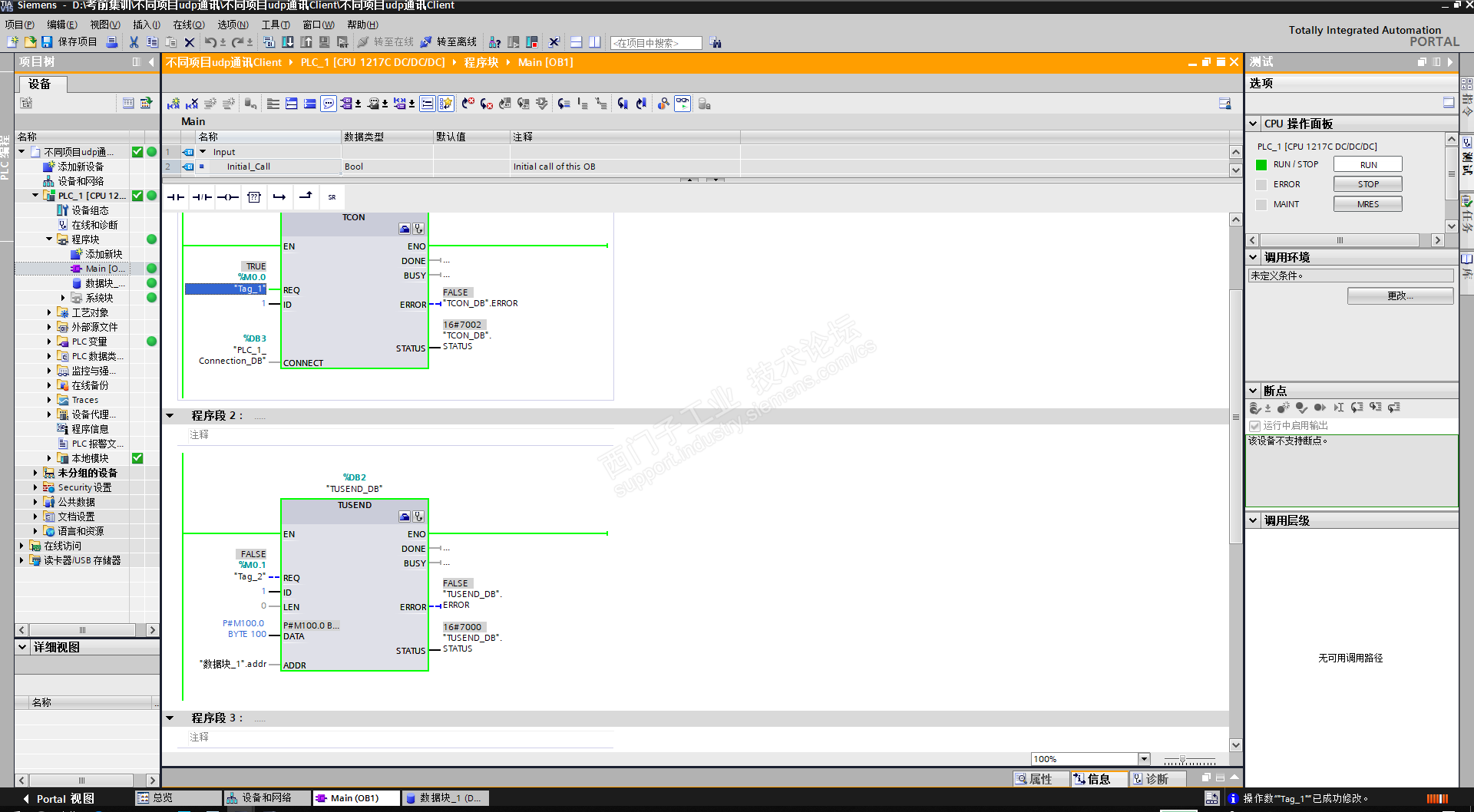Click the Save project disk icon
This screenshot has width=1474, height=812.
[47, 42]
